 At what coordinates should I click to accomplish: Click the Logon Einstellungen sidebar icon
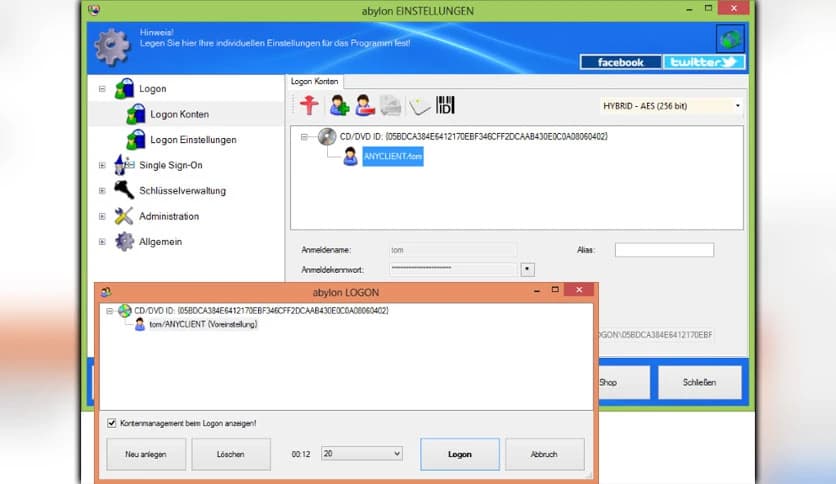(x=135, y=140)
